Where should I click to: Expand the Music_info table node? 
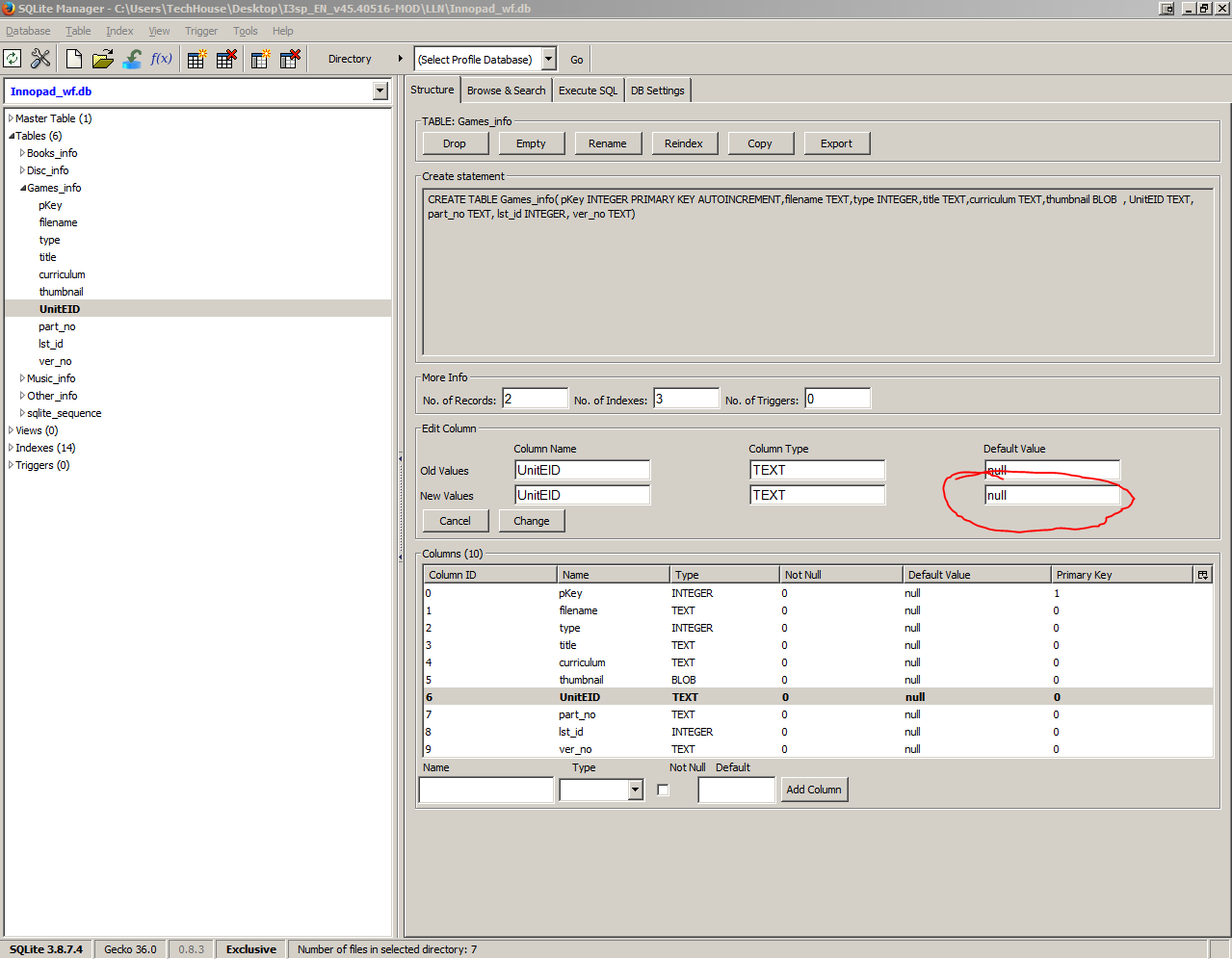22,378
